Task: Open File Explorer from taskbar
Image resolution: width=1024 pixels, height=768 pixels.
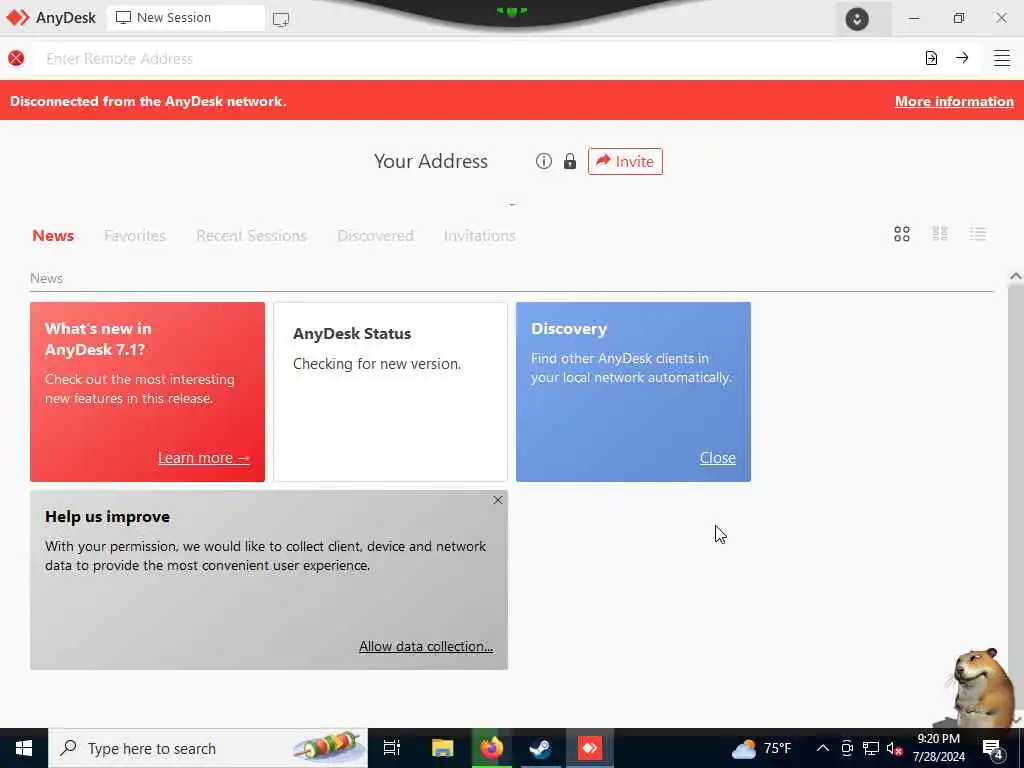Action: point(442,748)
